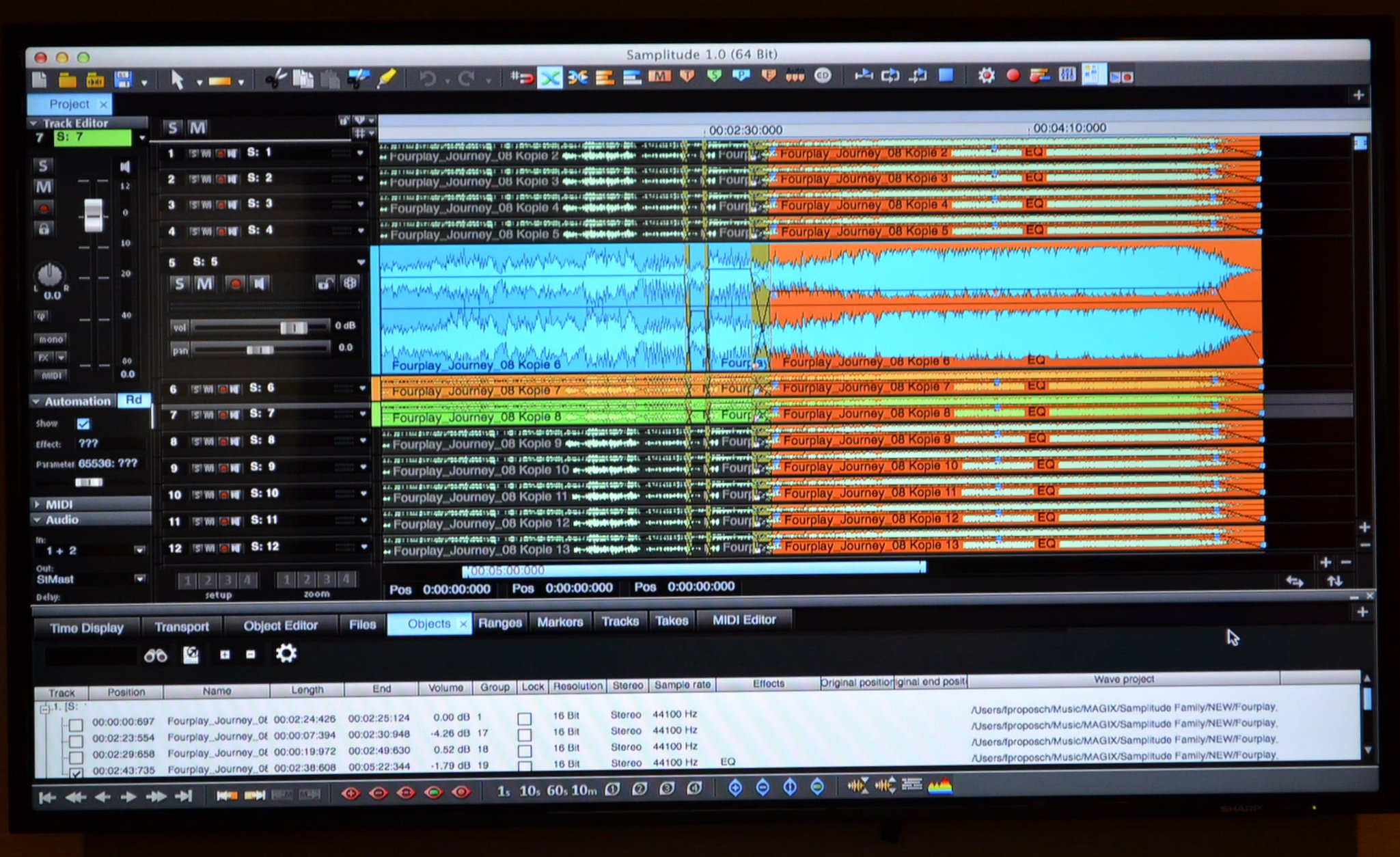Click the New Project file icon

pos(40,81)
